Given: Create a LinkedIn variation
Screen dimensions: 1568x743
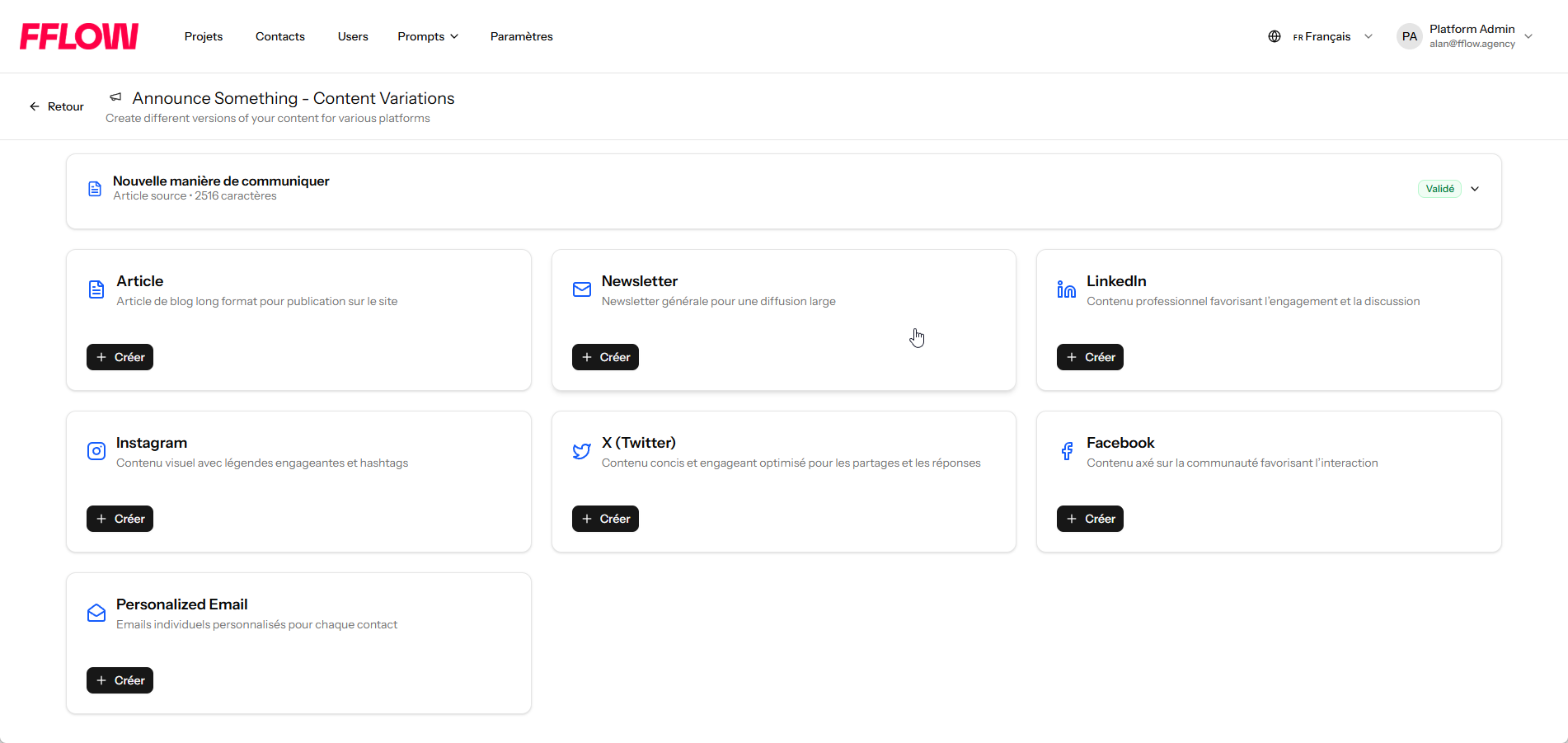Looking at the screenshot, I should click(1090, 357).
